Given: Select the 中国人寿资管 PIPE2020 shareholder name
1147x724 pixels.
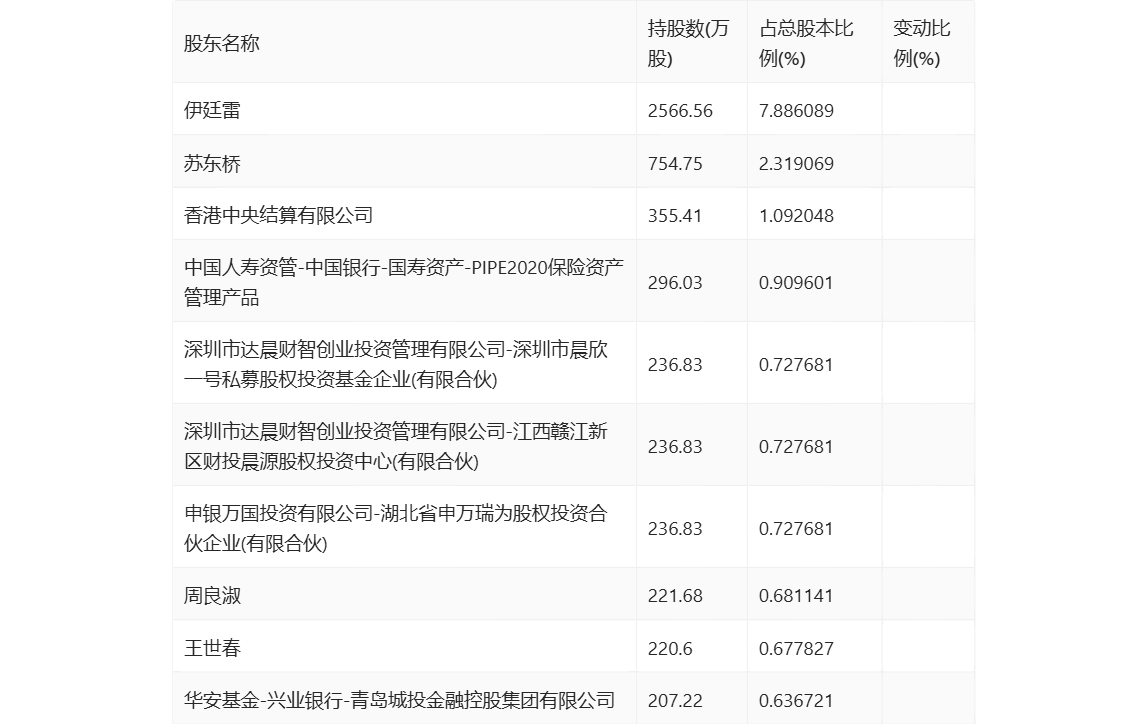Looking at the screenshot, I should pyautogui.click(x=404, y=282).
